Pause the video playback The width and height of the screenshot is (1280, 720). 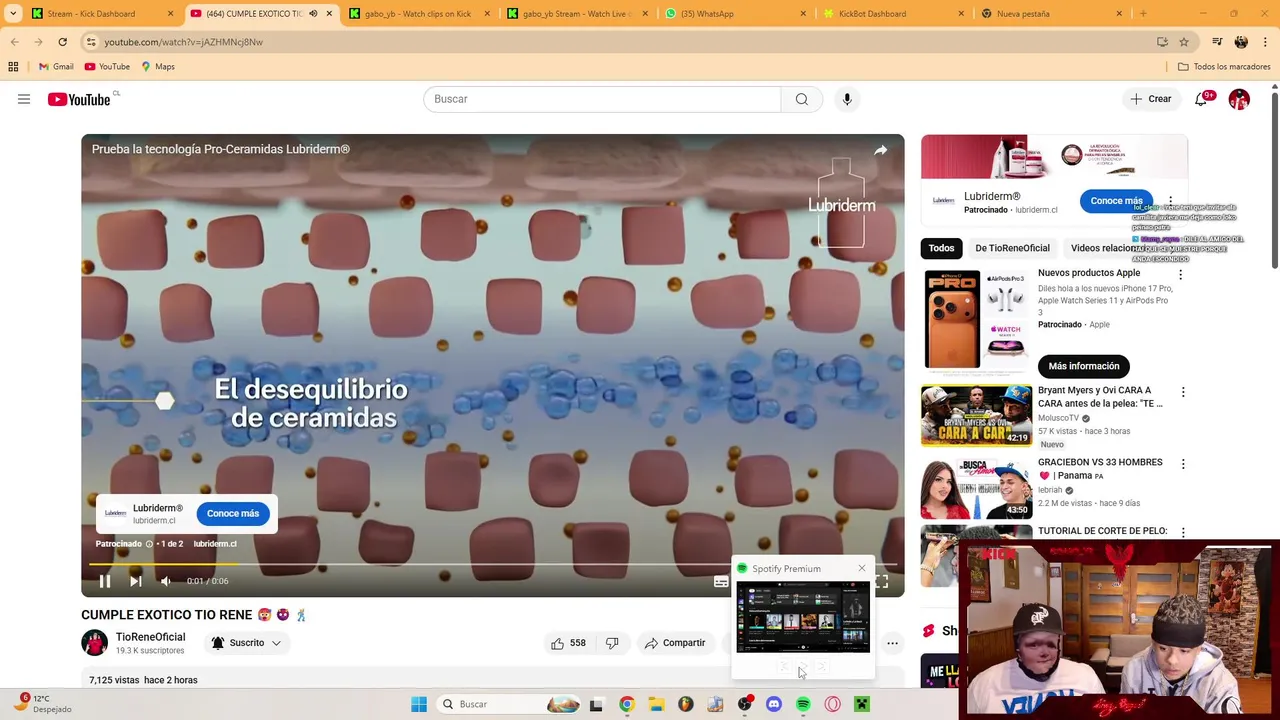coord(105,581)
